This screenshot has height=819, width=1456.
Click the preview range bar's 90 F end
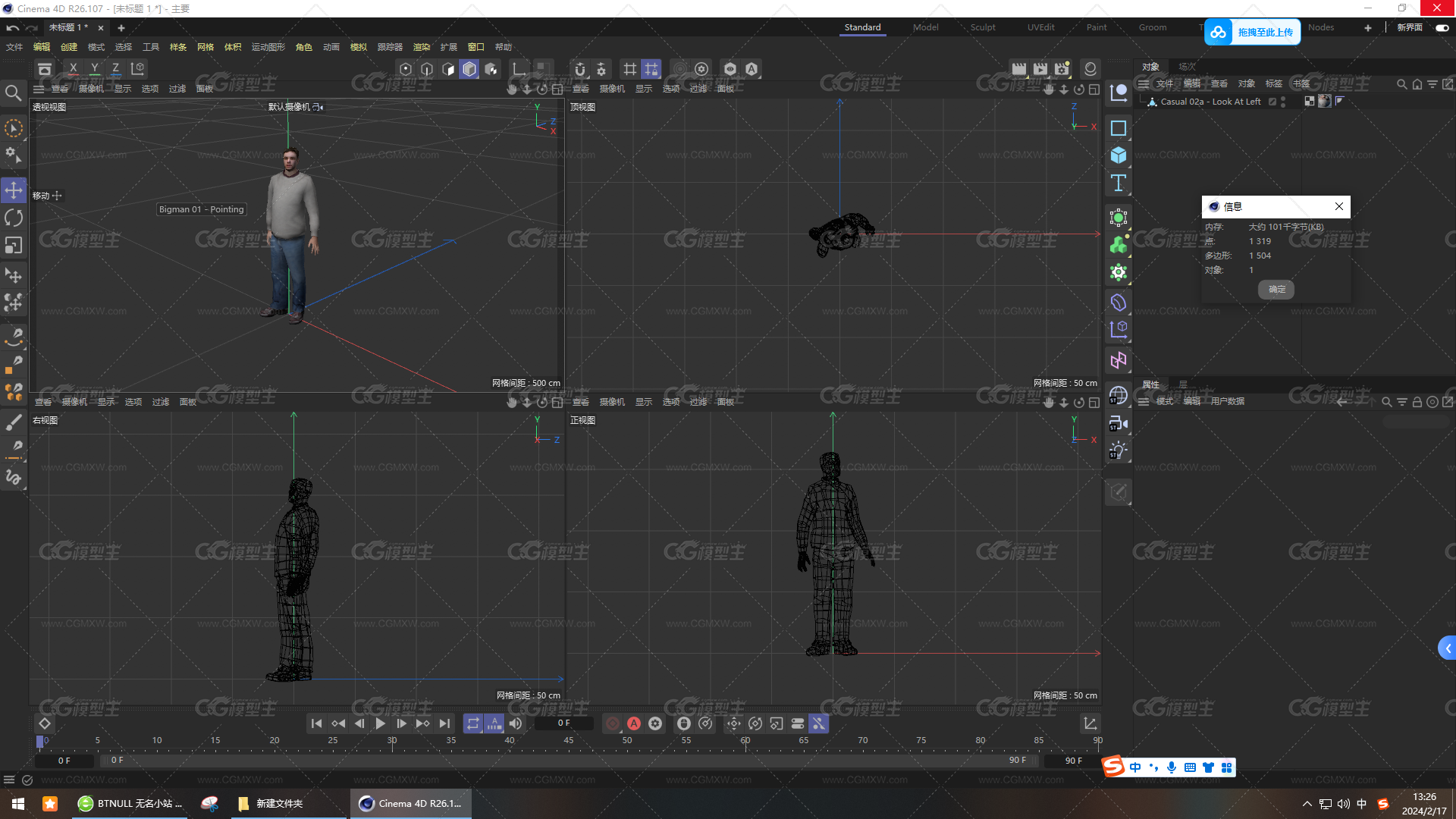[1018, 760]
